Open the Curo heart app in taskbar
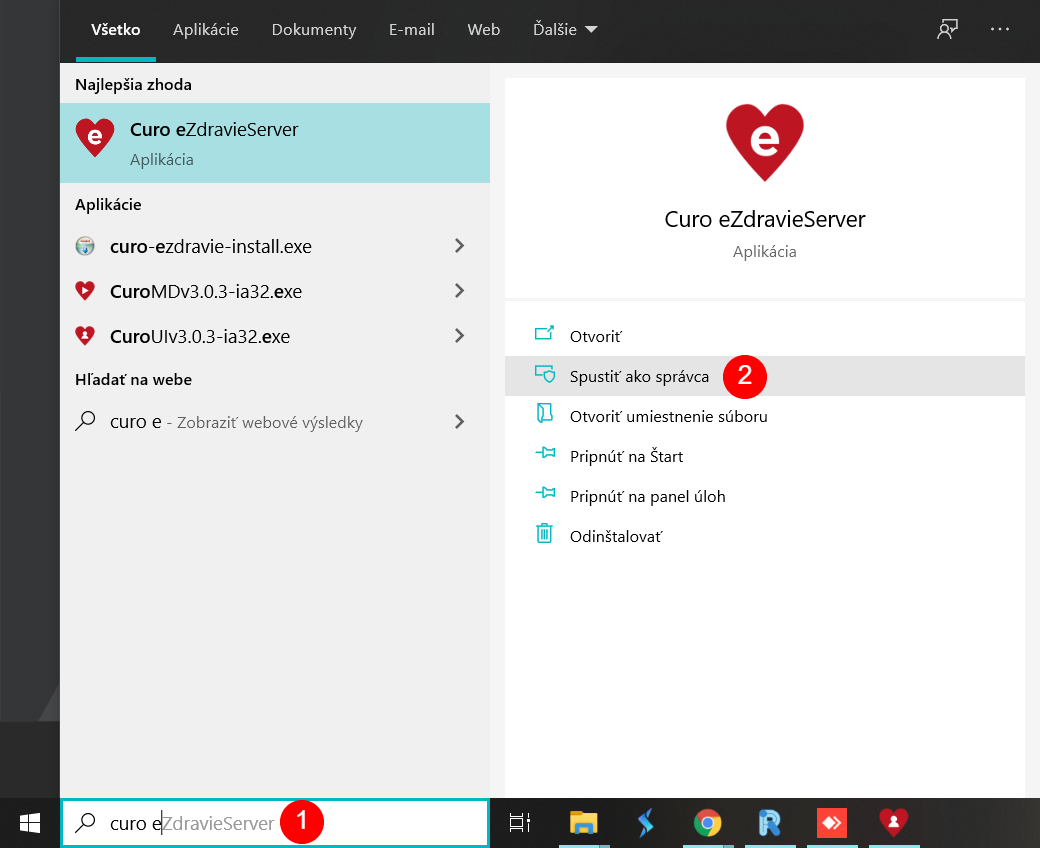 (x=893, y=821)
